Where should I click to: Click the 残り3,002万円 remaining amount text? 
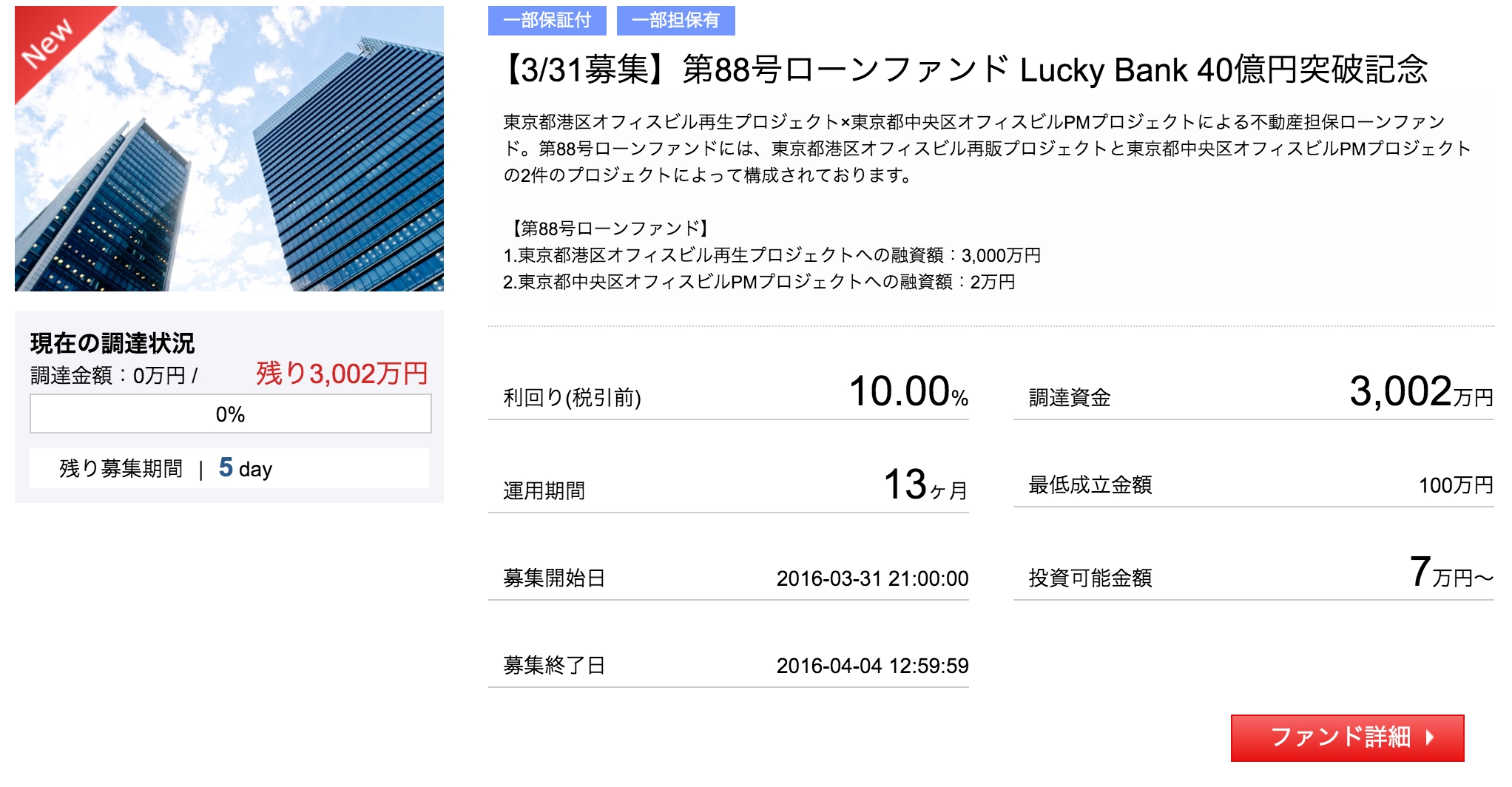coord(342,374)
